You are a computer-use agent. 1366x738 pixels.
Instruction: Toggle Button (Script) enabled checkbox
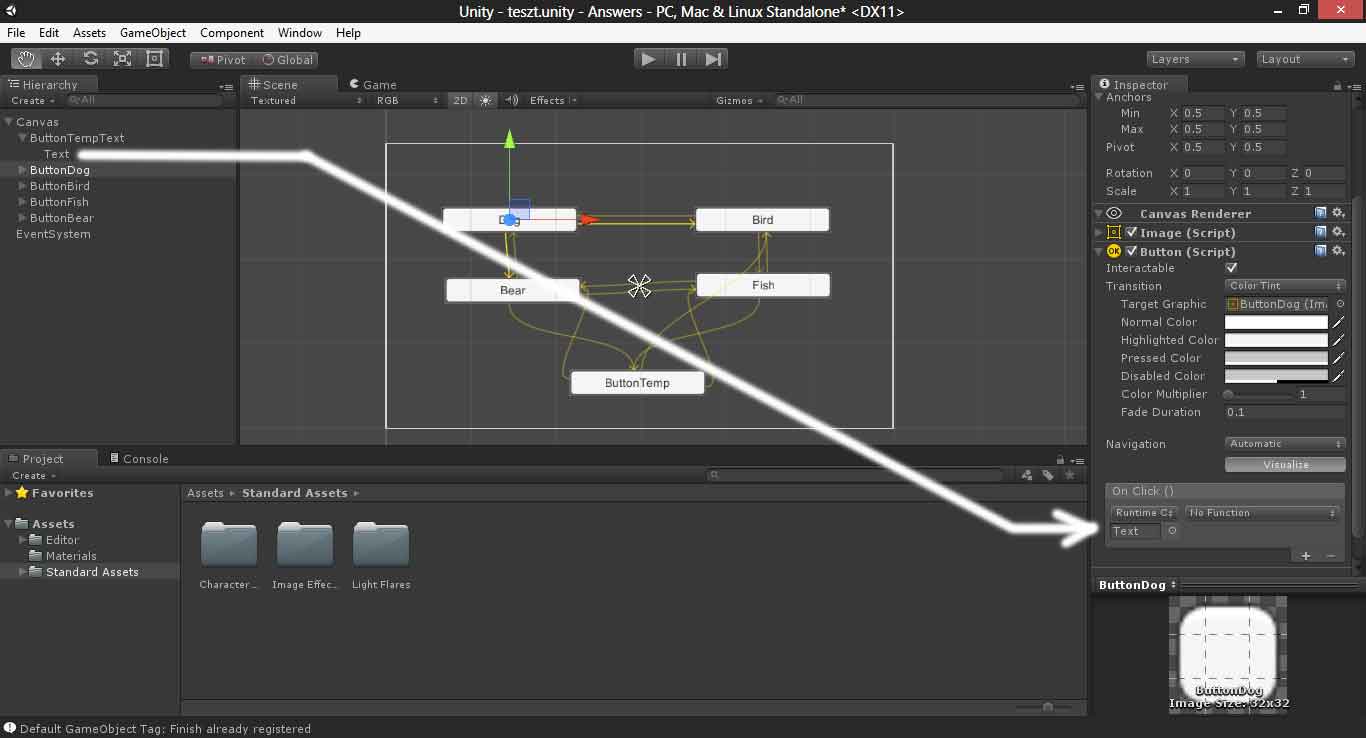pos(1131,251)
